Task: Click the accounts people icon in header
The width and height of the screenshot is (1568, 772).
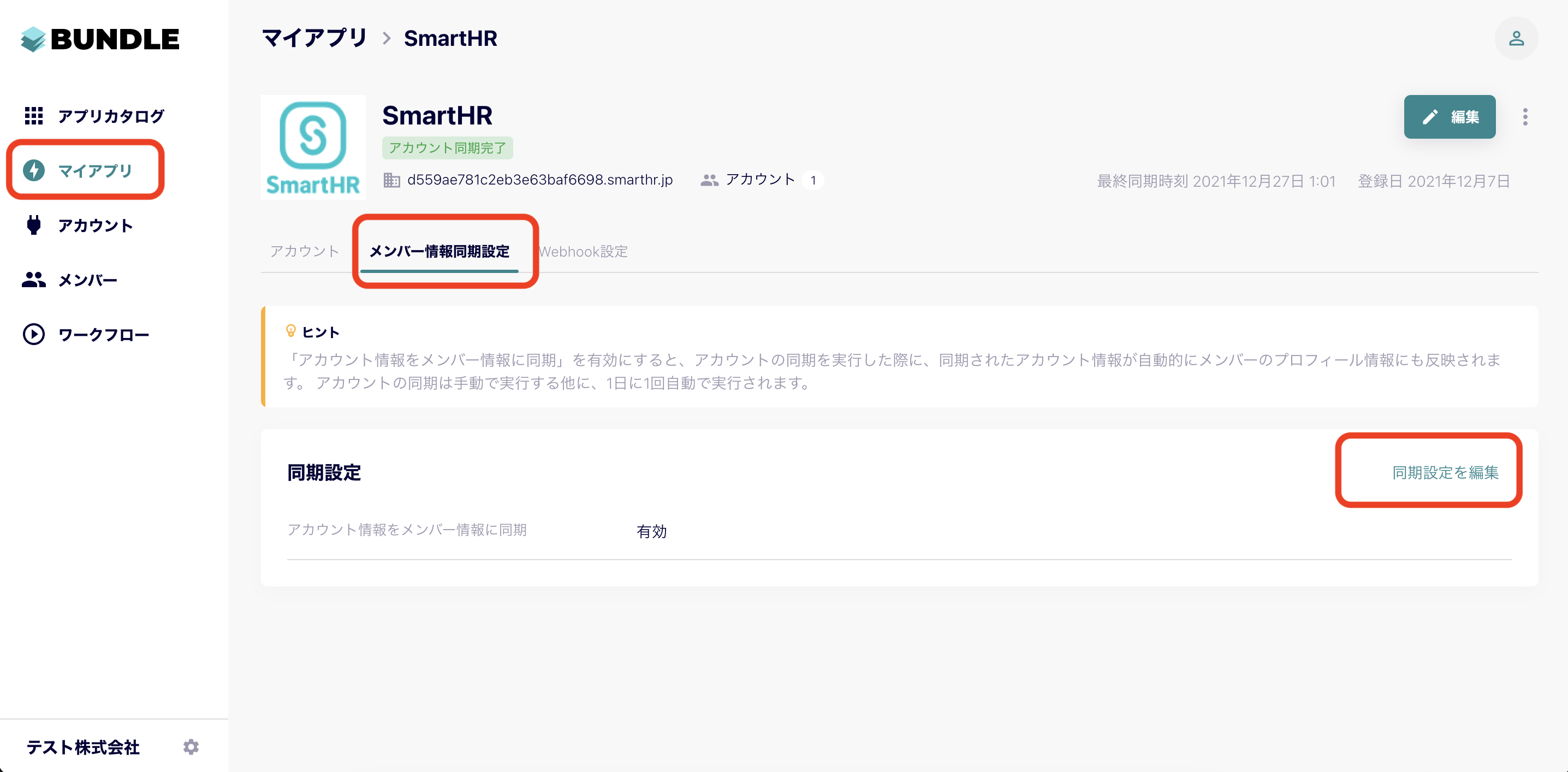Action: (709, 180)
